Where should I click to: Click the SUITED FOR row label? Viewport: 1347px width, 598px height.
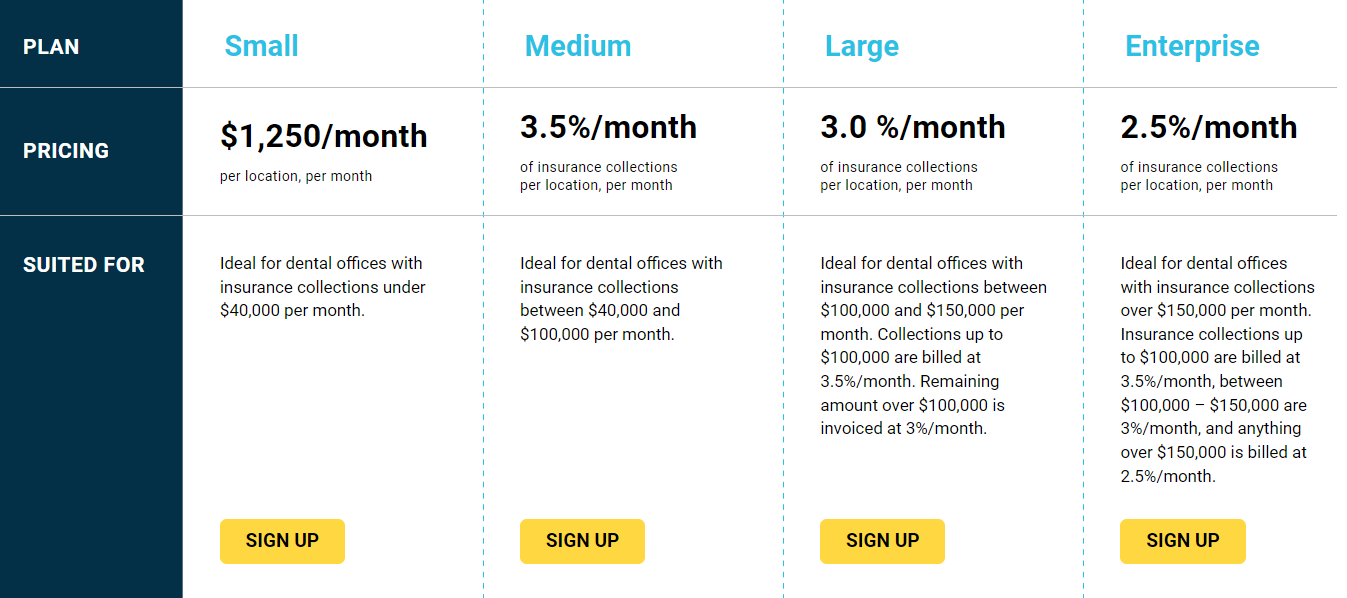point(84,265)
